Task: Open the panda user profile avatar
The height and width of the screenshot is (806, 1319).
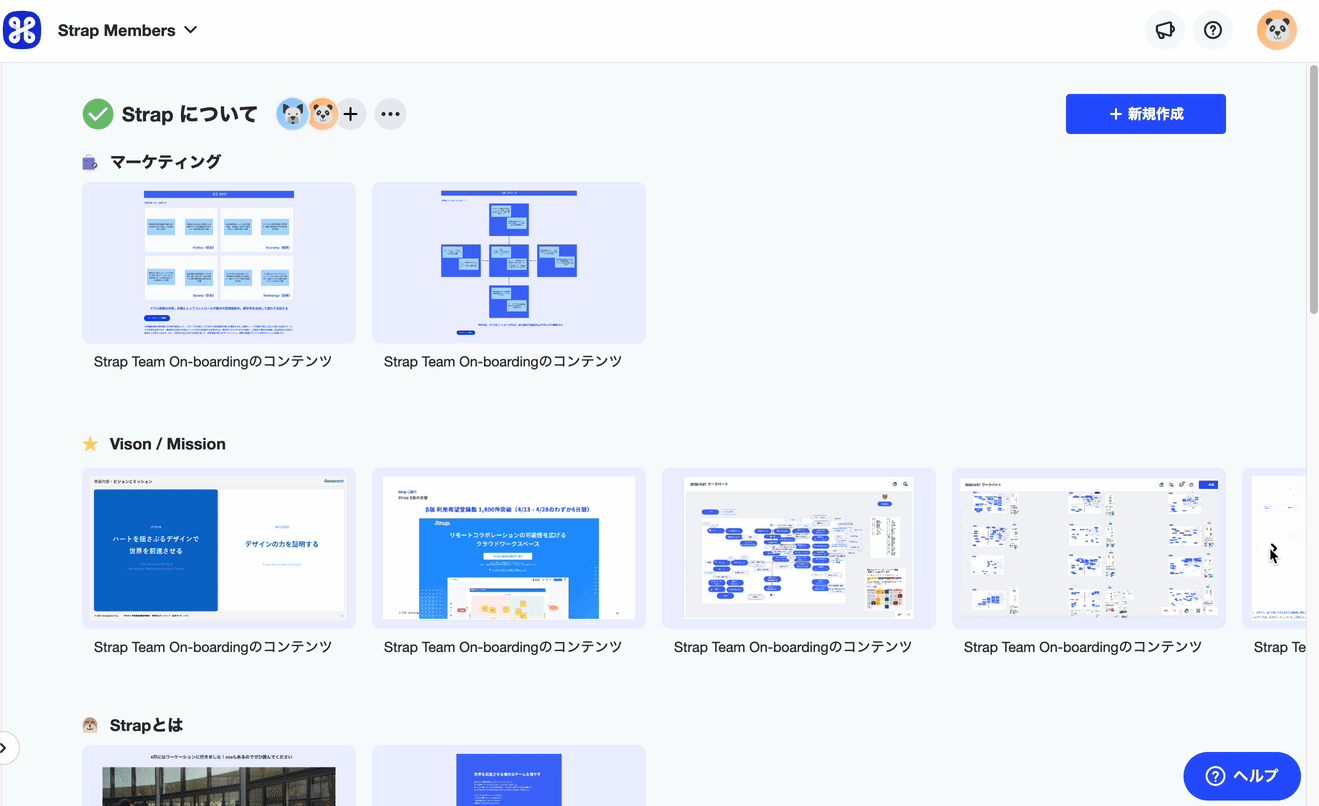Action: point(1277,30)
